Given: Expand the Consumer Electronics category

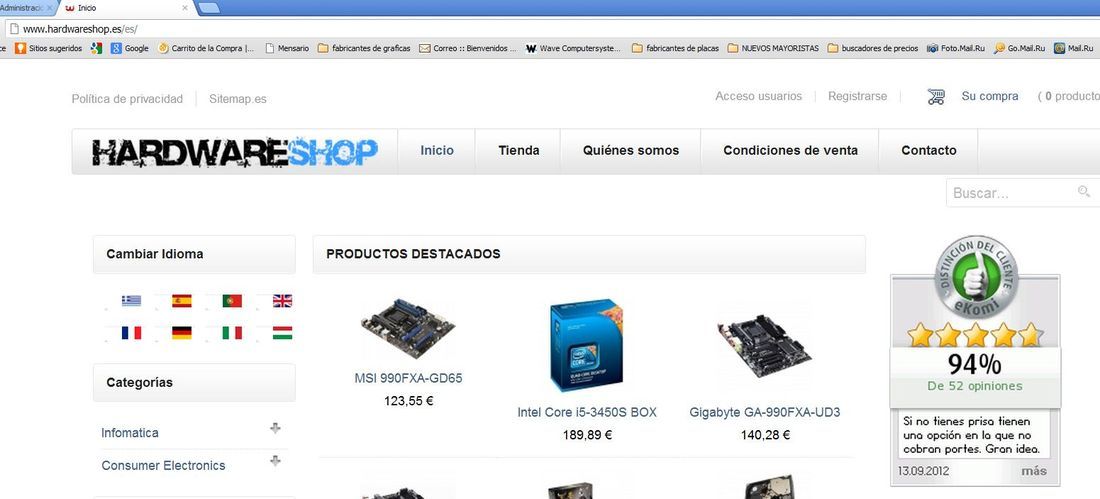Looking at the screenshot, I should (x=275, y=460).
